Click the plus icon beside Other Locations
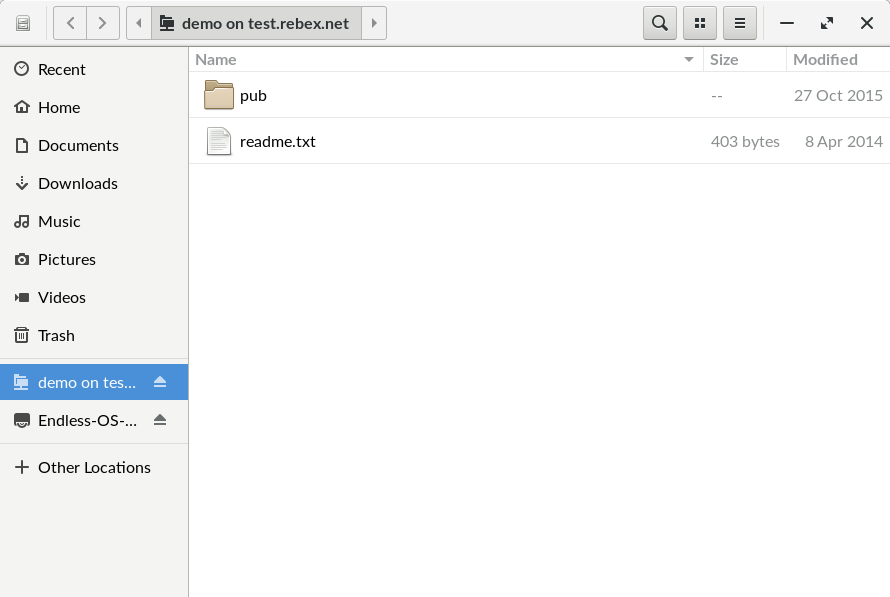This screenshot has width=890, height=597. (22, 467)
